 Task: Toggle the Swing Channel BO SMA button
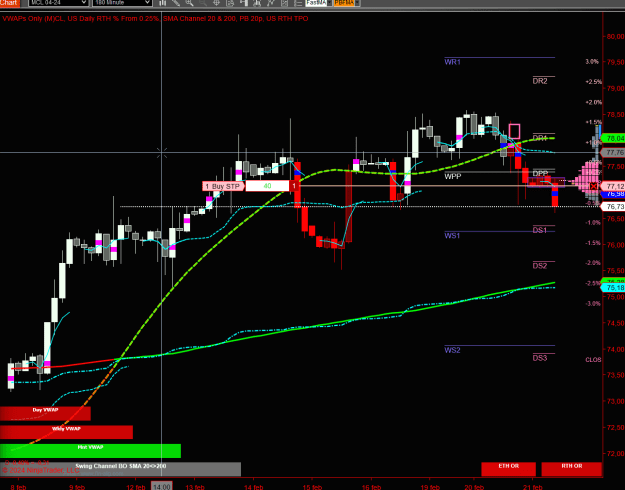point(120,469)
